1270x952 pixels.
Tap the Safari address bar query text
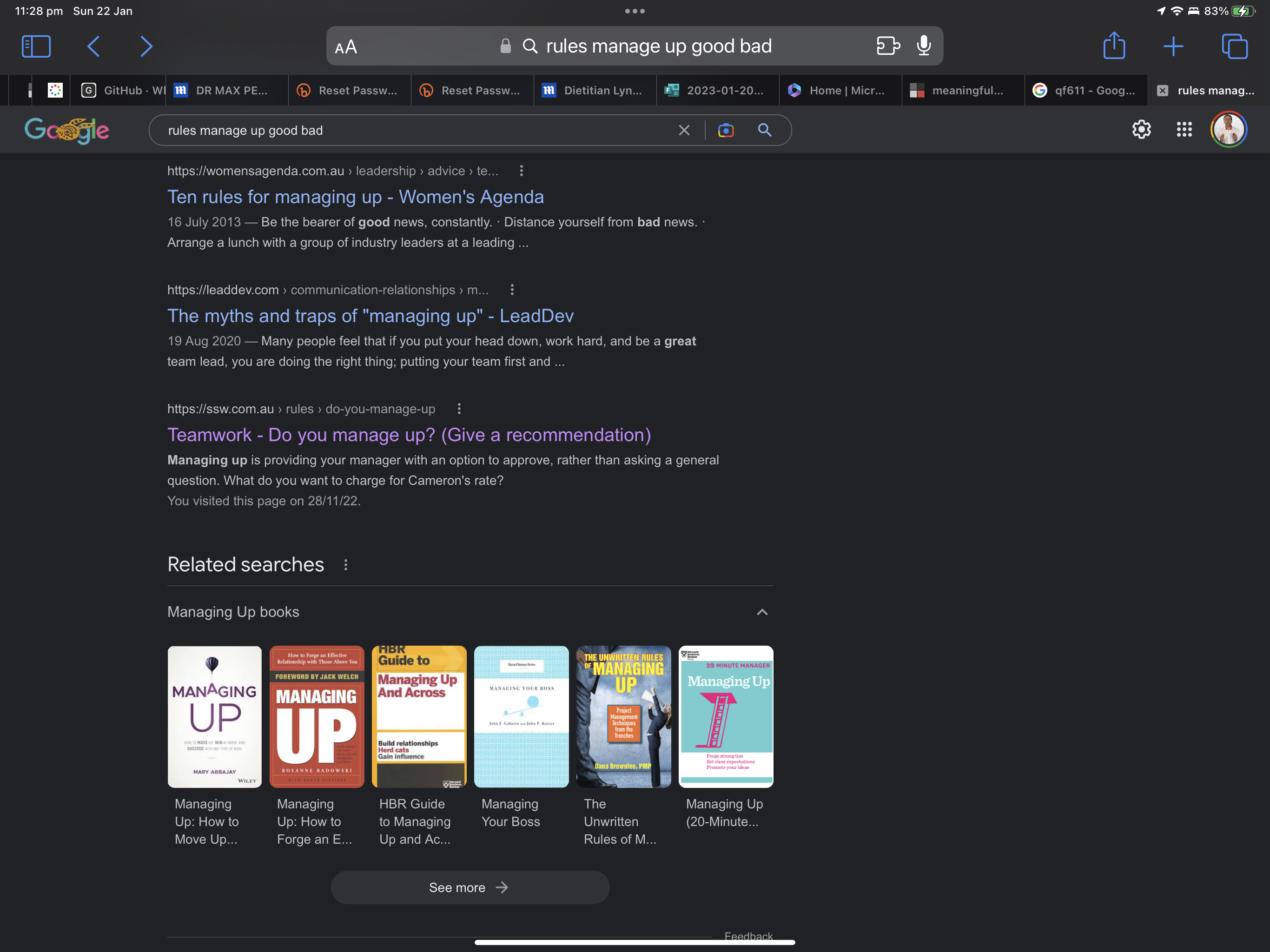pos(659,46)
